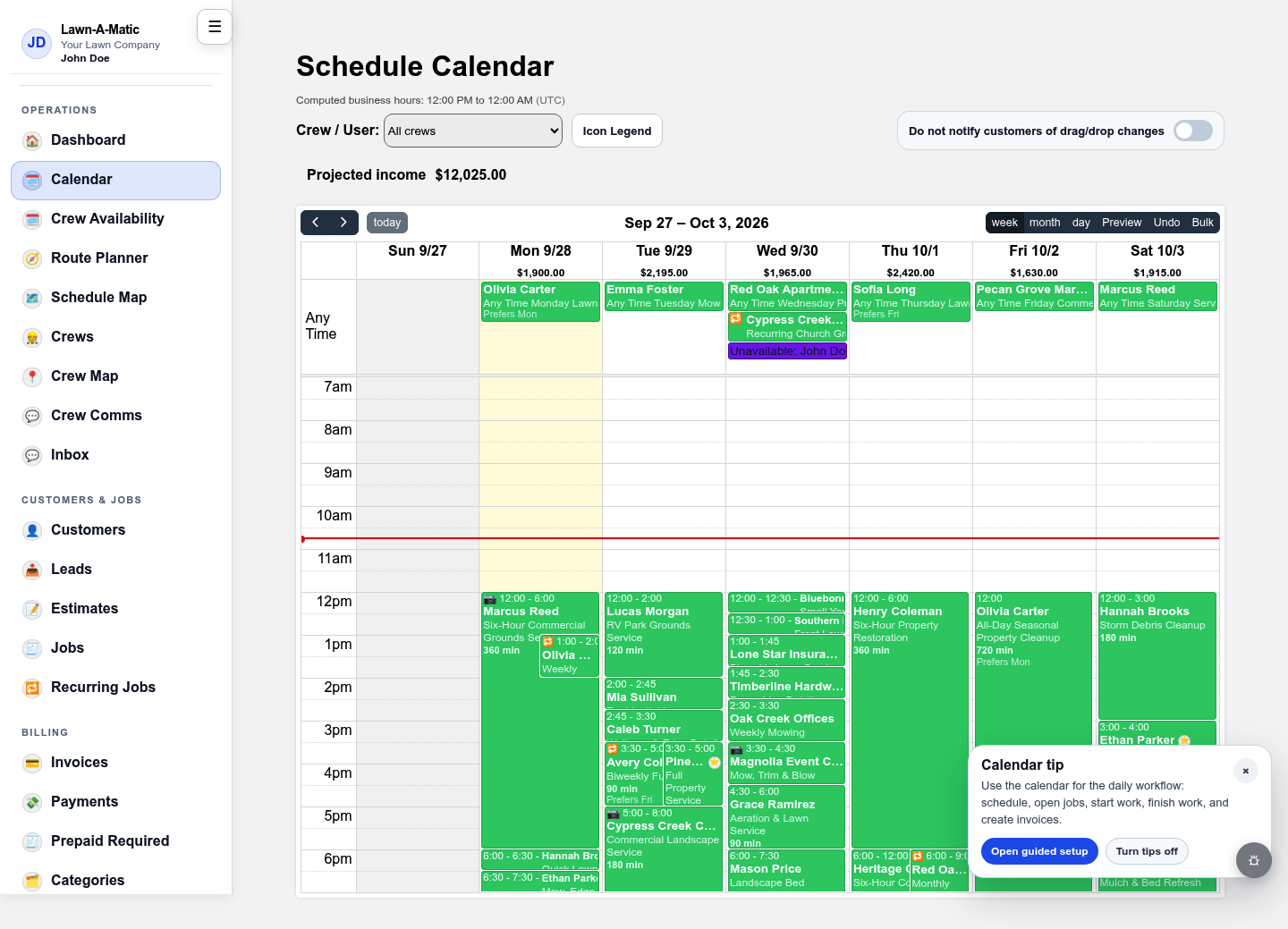
Task: Open the Crew / User dropdown
Action: point(473,131)
